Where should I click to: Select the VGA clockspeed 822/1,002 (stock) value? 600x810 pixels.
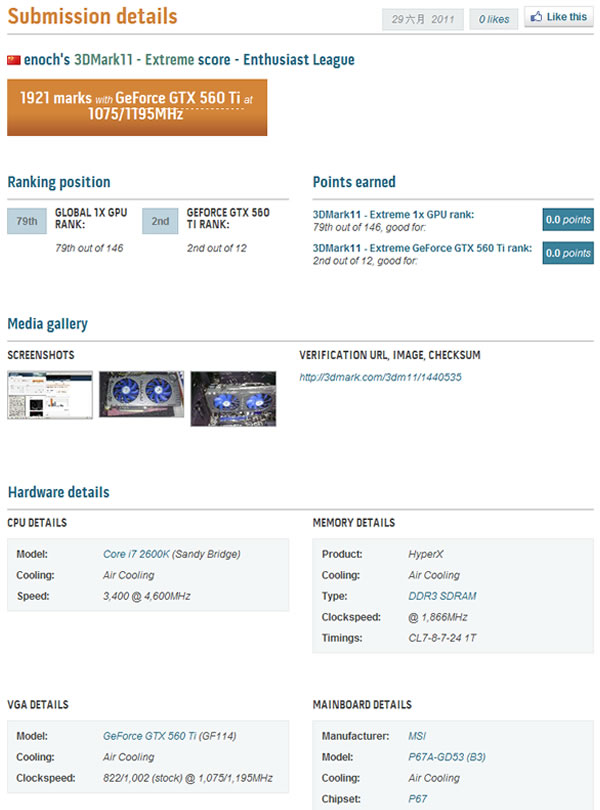188,777
